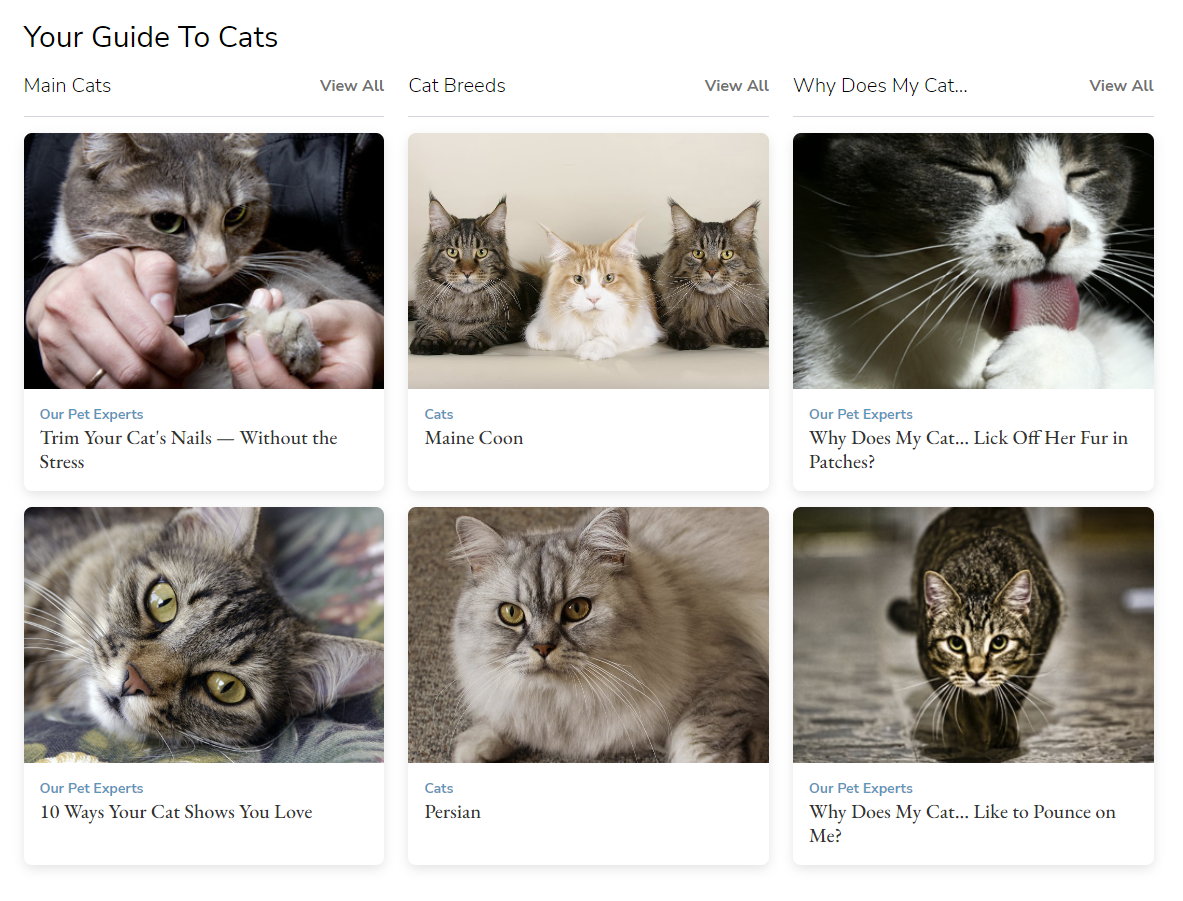Click the Cats label above Maine Coon
Screen dimensions: 1183x901
coord(439,414)
